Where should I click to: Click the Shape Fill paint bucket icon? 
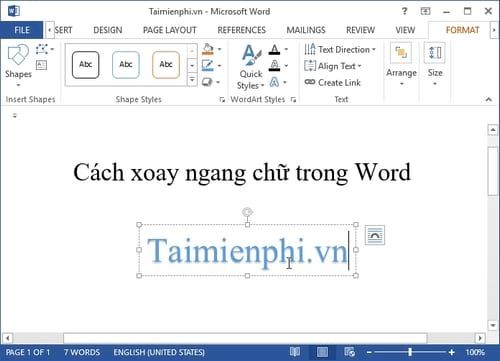click(x=208, y=49)
